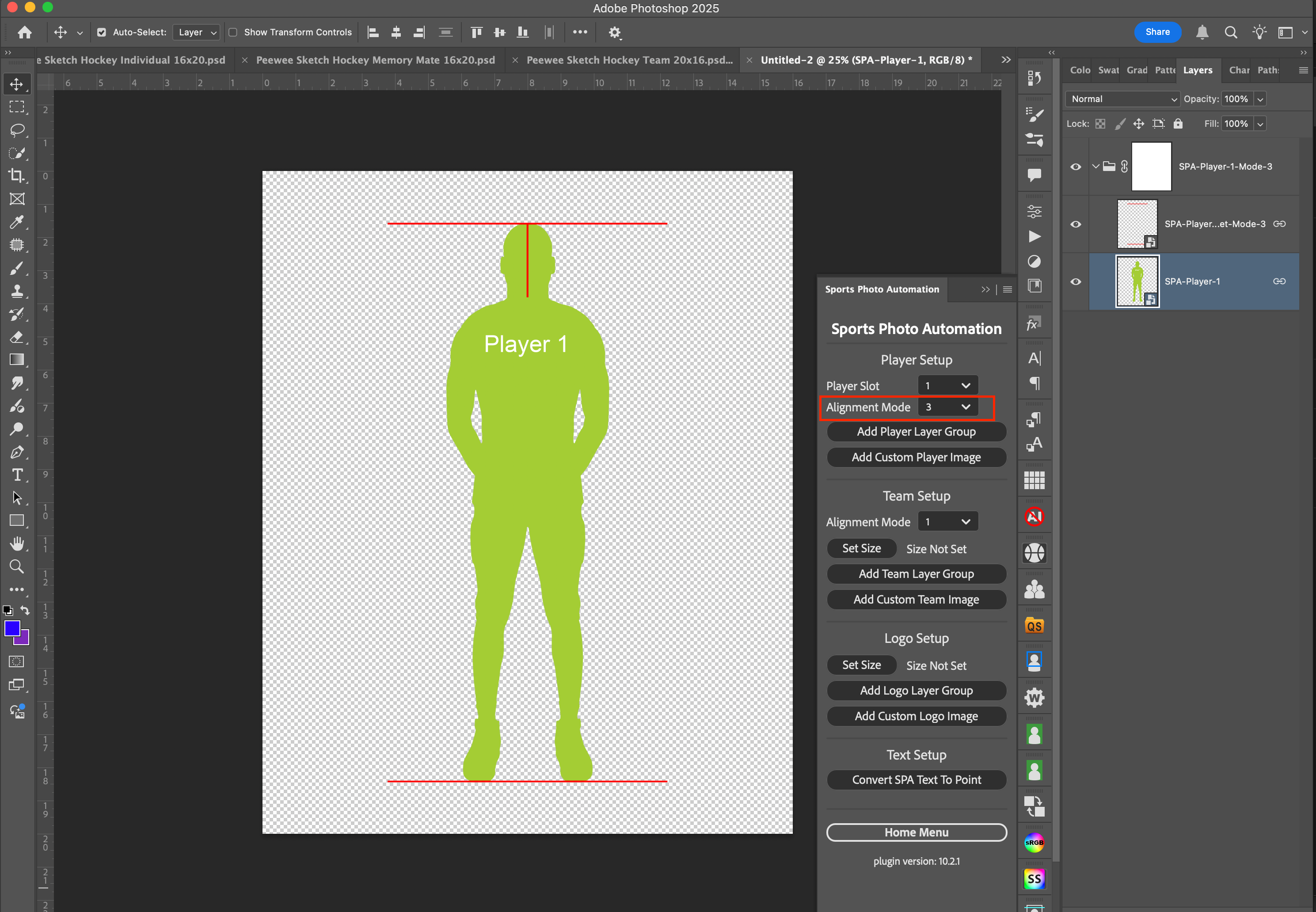The height and width of the screenshot is (912, 1316).
Task: Switch to Peewee Sketch Hockey Memory Mate tab
Action: point(375,60)
